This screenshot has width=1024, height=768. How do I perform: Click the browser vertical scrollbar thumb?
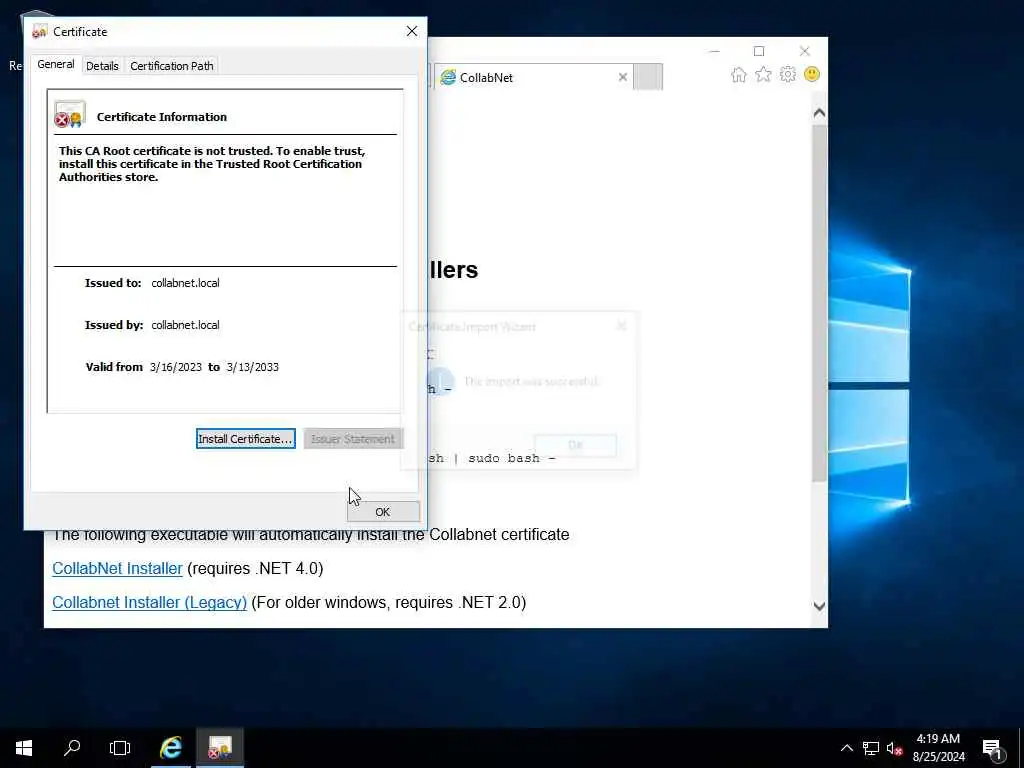pos(820,304)
